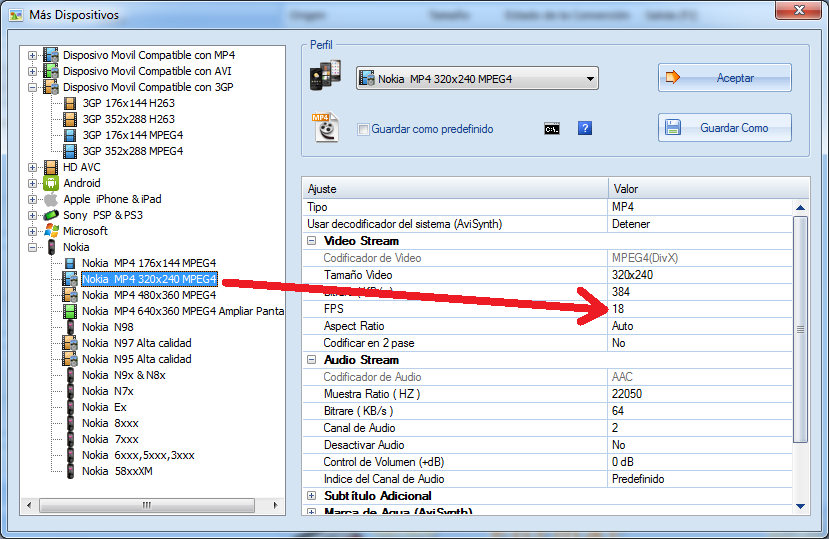Click icon of Nokia MP4 480x360 MPEG4
Screen dimensions: 829x539
70,295
